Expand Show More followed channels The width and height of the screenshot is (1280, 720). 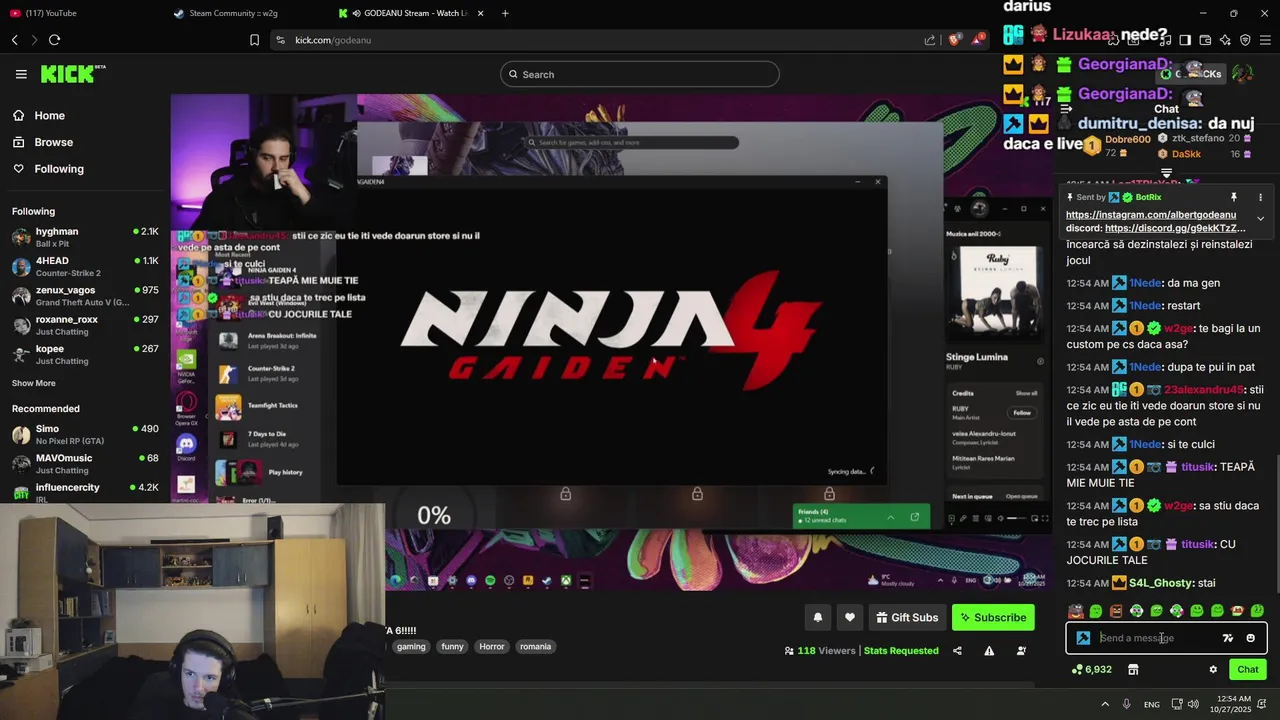tap(34, 383)
